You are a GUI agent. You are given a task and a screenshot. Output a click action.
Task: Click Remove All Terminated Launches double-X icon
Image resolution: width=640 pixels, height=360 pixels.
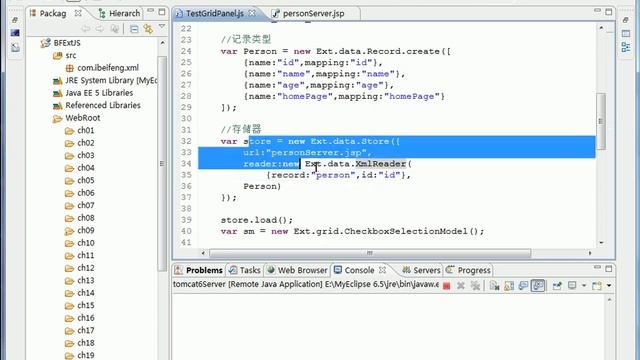pos(475,286)
